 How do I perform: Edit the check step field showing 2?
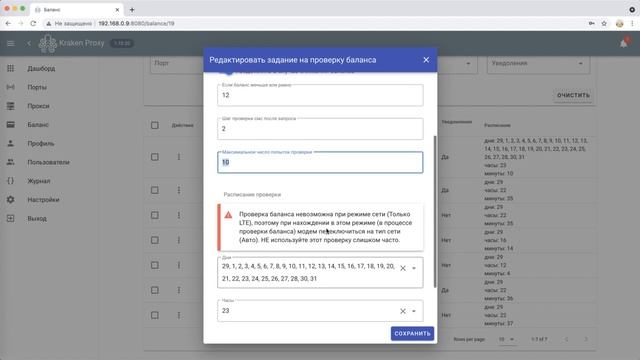[320, 129]
